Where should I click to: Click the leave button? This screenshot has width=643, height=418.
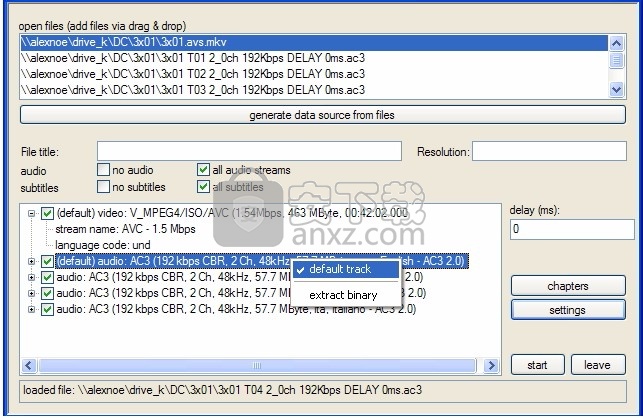coord(598,365)
